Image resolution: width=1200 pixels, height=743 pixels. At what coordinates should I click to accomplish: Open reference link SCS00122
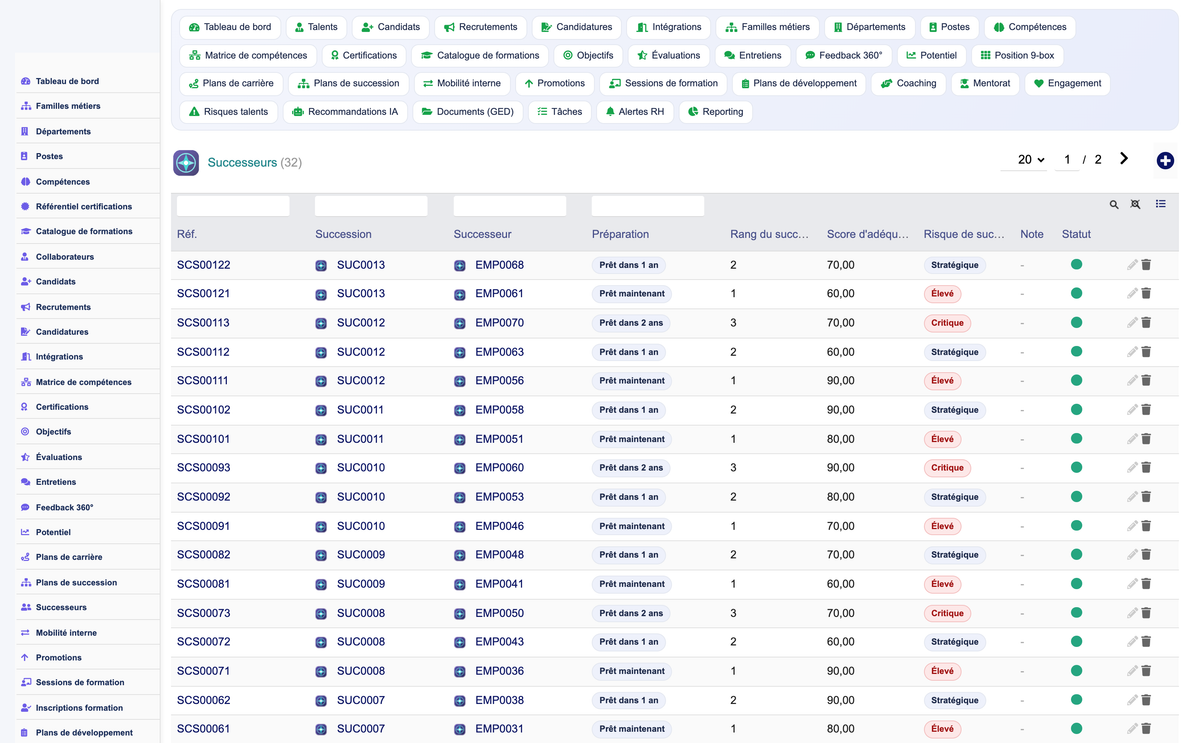(x=204, y=265)
